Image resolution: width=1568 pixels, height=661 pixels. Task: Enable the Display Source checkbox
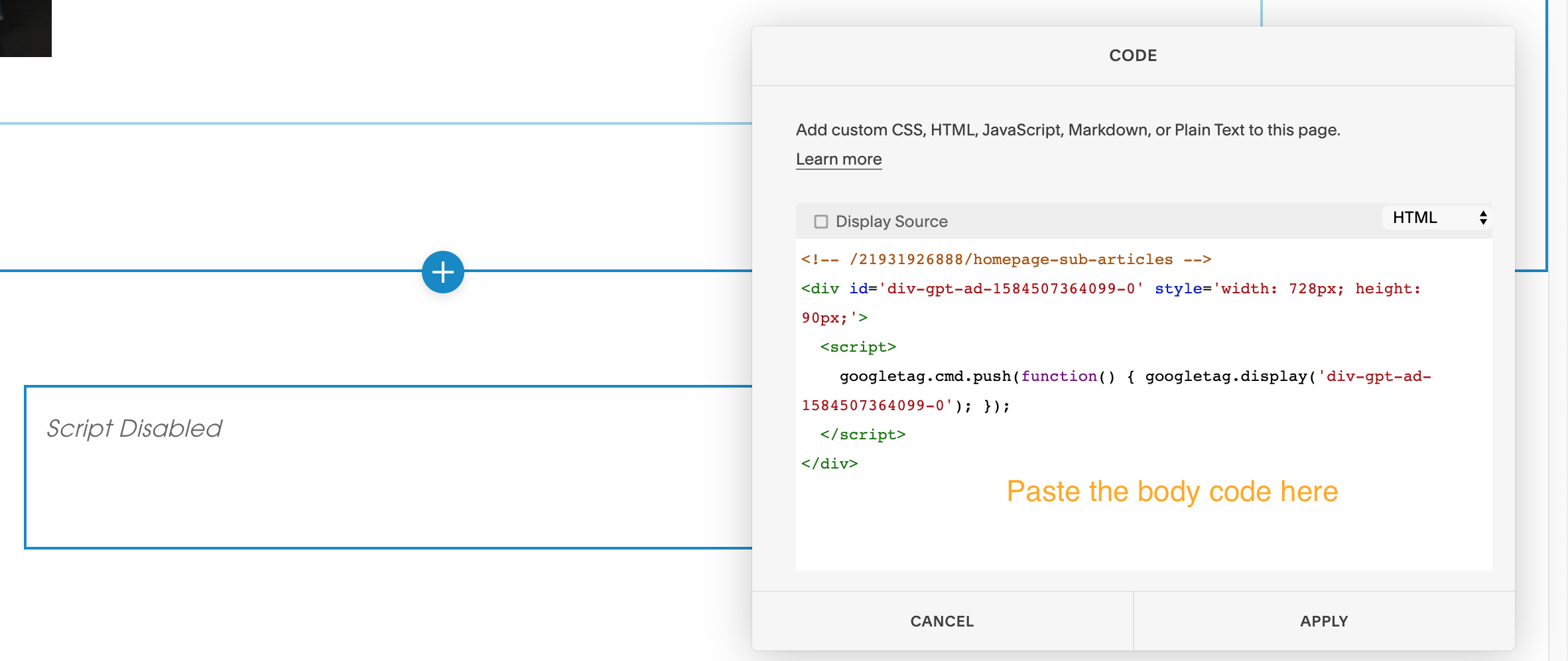pyautogui.click(x=821, y=222)
